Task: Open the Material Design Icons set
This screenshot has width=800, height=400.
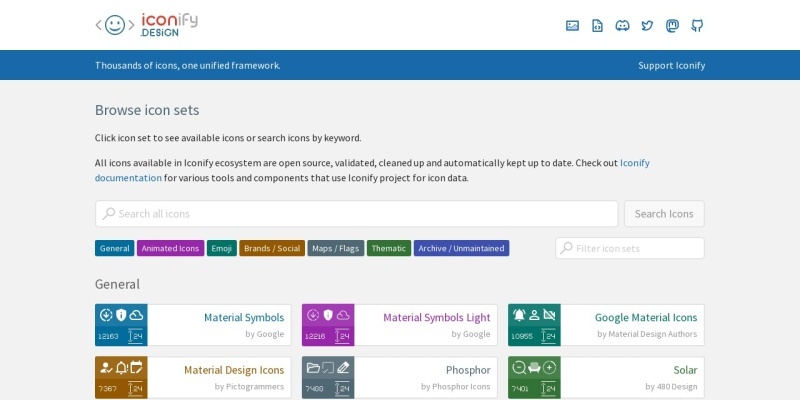Action: coord(193,378)
